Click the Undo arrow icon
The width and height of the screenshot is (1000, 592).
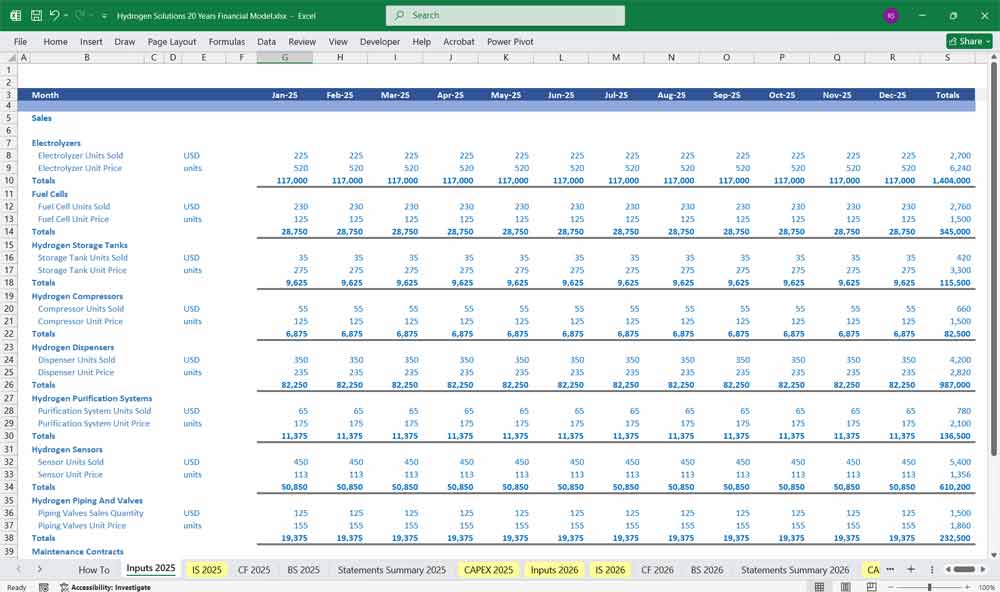(54, 16)
